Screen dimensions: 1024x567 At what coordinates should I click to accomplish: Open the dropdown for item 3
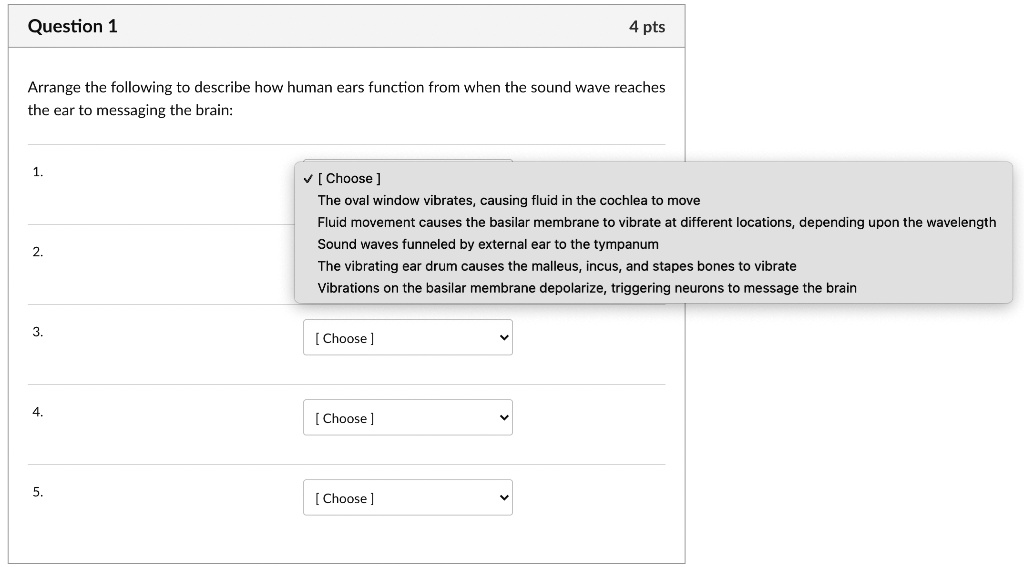coord(407,338)
